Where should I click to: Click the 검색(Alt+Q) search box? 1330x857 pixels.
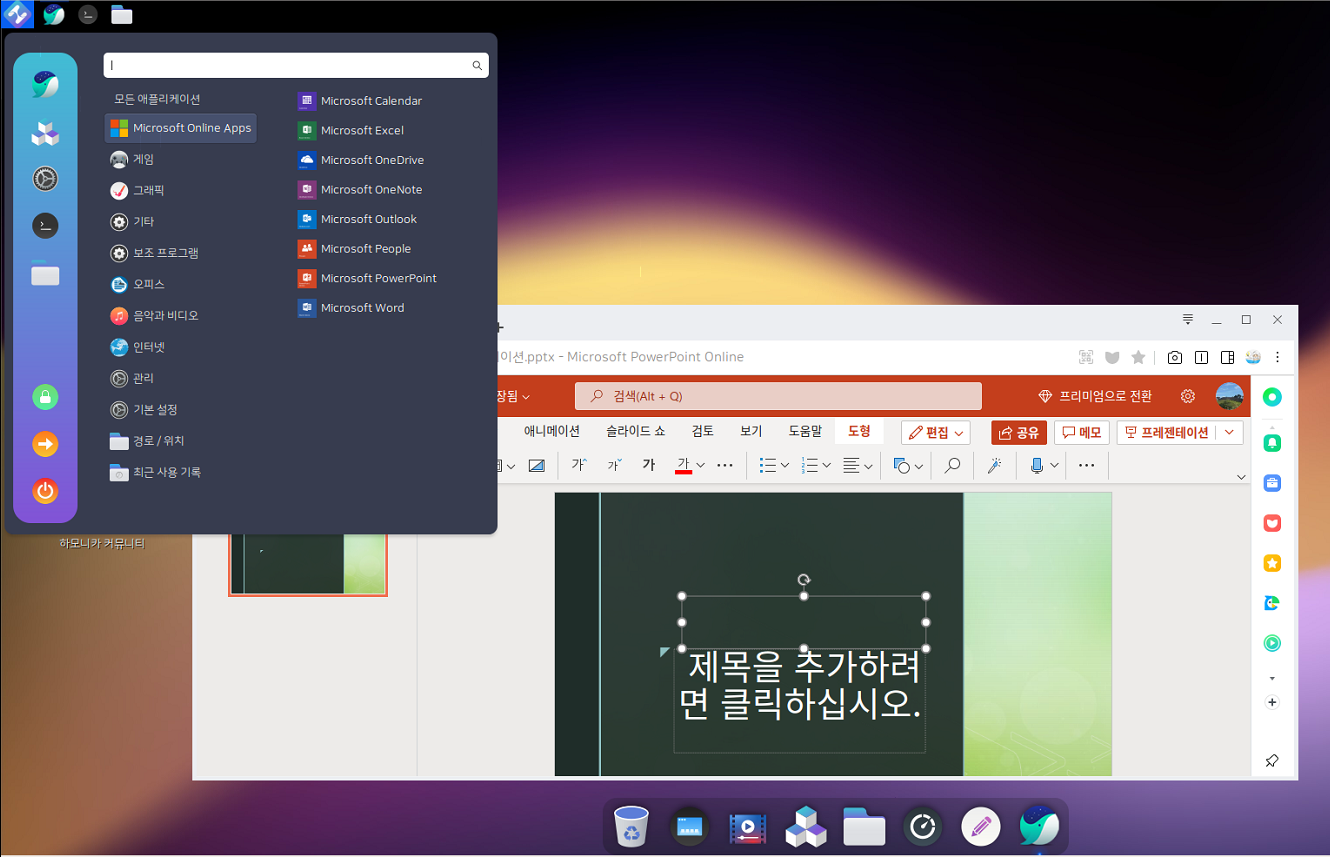coord(778,395)
